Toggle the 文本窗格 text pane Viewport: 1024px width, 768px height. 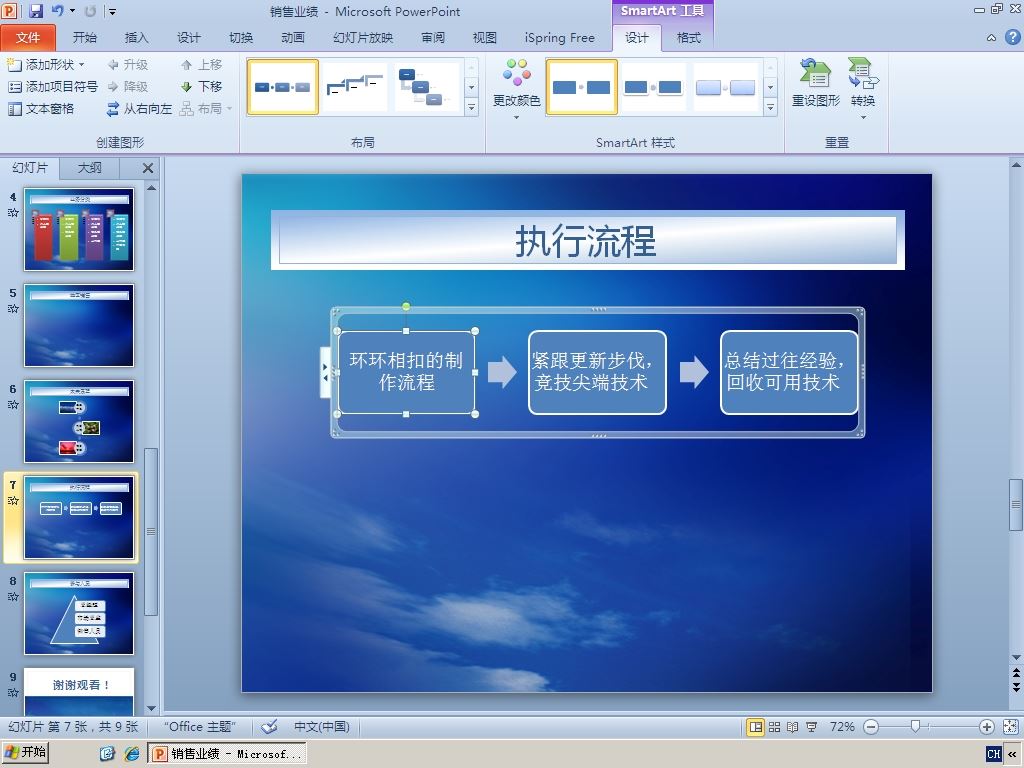40,108
